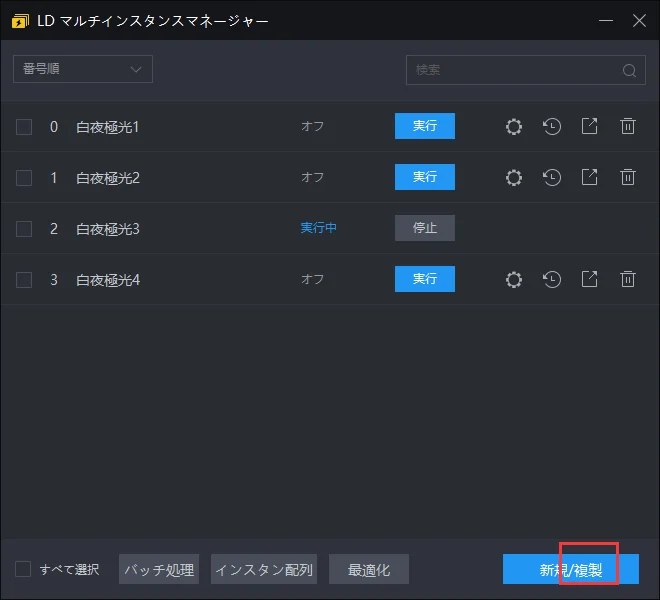The image size is (660, 600).
Task: Click the オフ status of 白夜極光2
Action: coord(312,177)
